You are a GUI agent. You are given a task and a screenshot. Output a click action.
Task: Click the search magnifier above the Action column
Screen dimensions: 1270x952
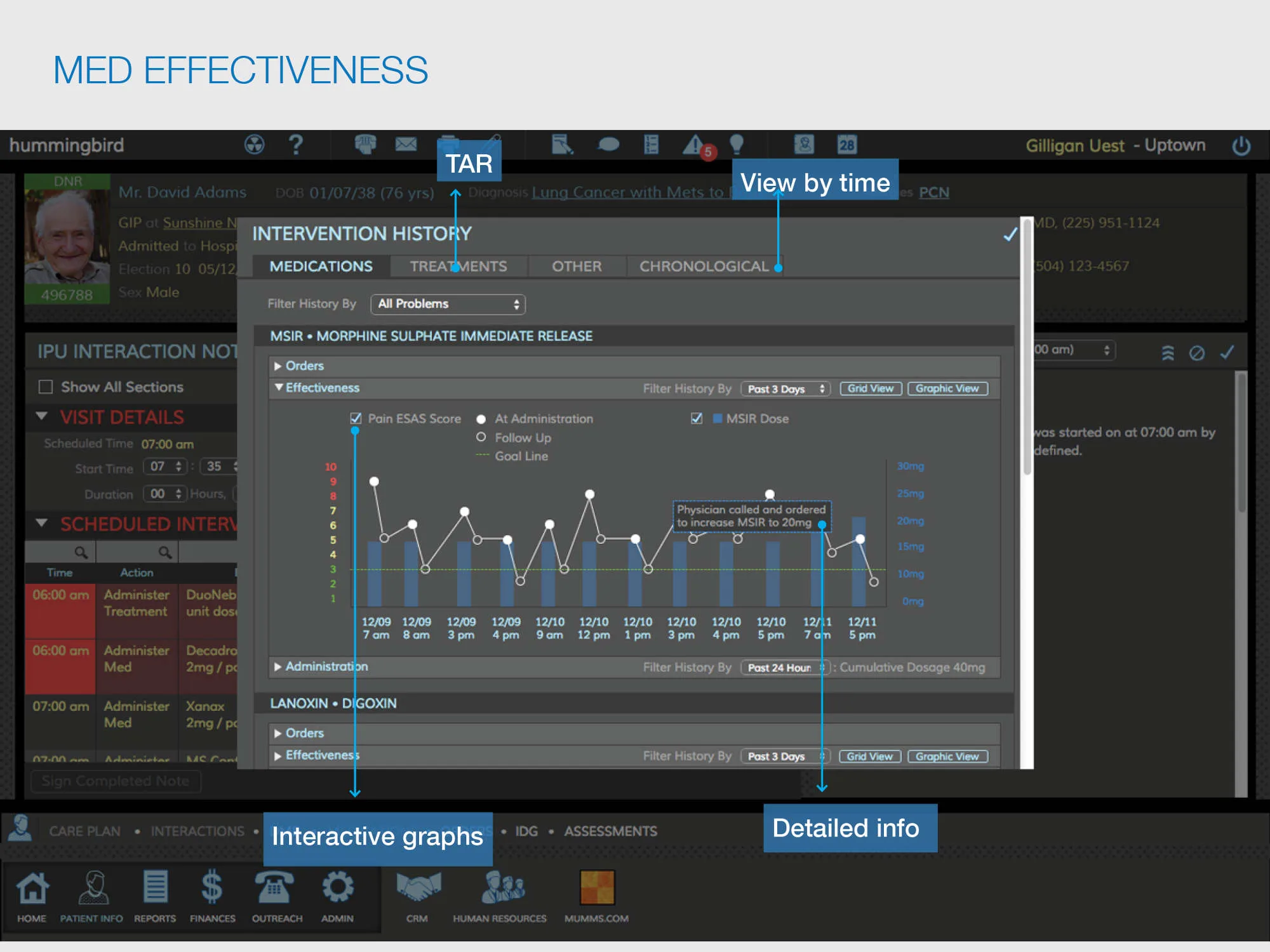[165, 552]
